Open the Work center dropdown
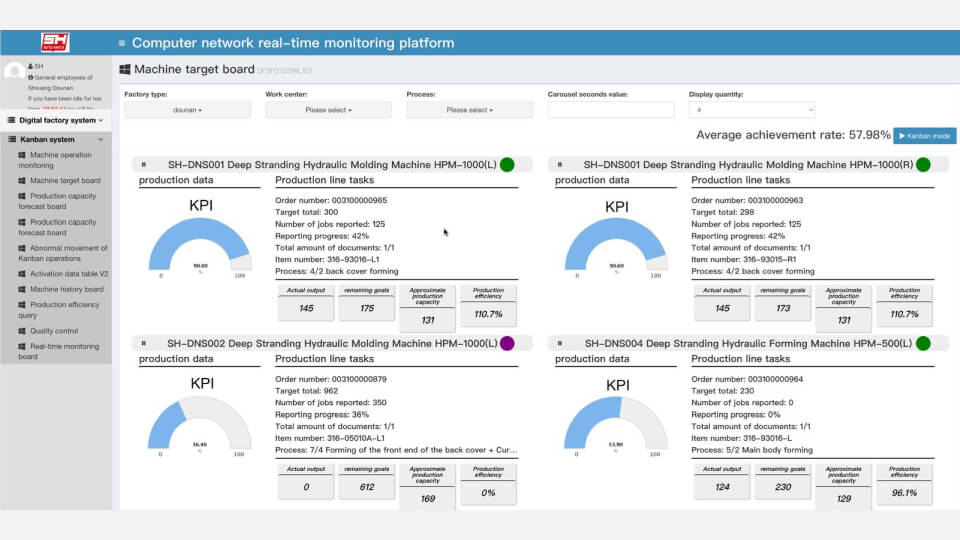This screenshot has height=540, width=960. 328,110
